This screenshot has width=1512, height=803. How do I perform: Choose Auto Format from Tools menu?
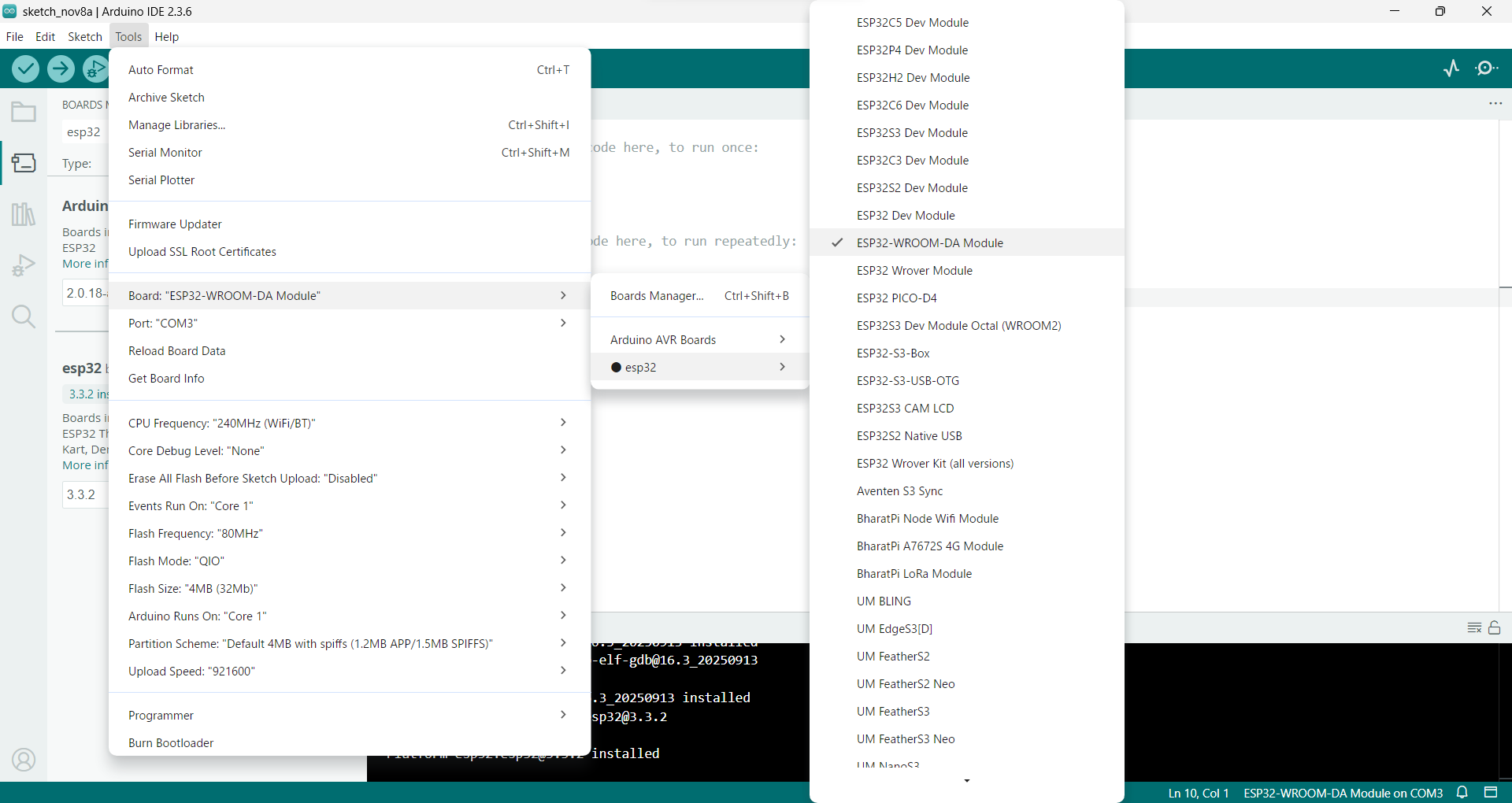tap(350, 69)
